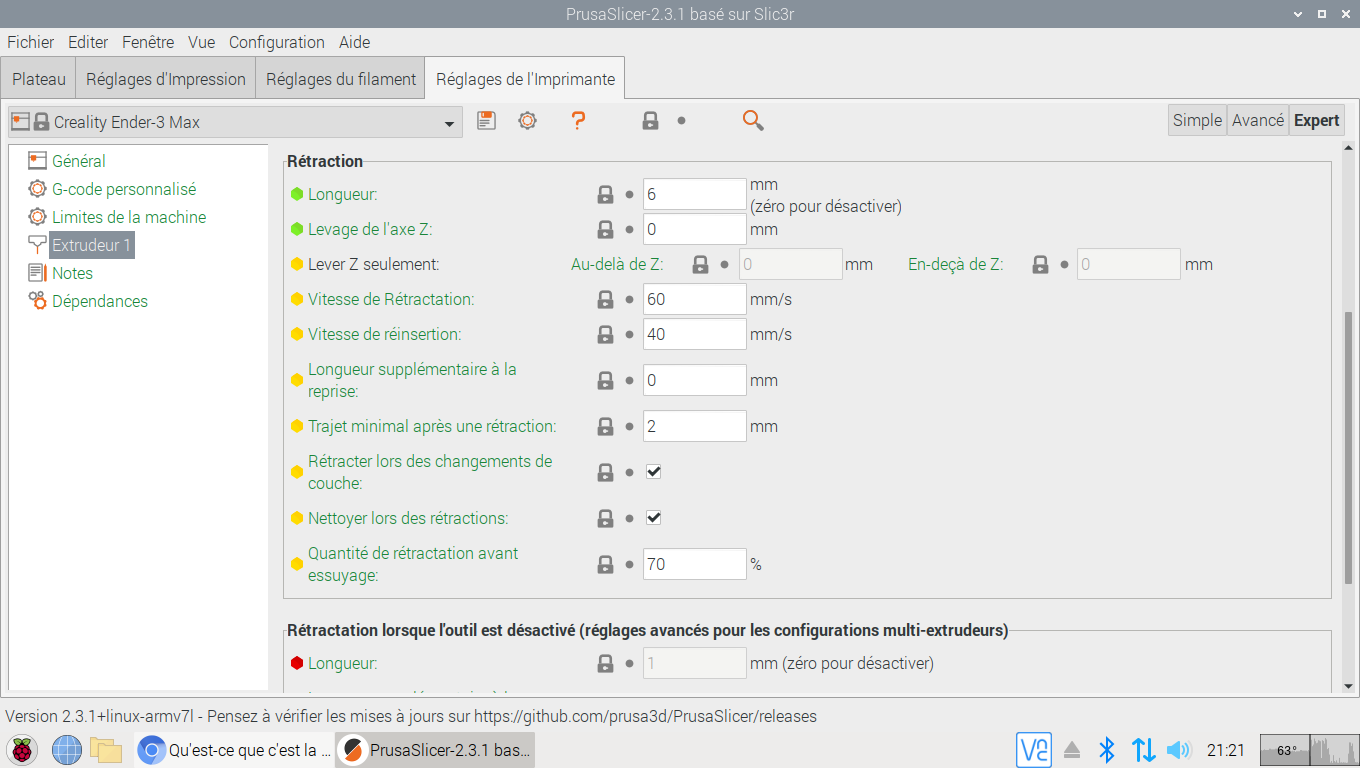Click the retraction Longueur field showing 6
The height and width of the screenshot is (768, 1360).
(x=695, y=194)
